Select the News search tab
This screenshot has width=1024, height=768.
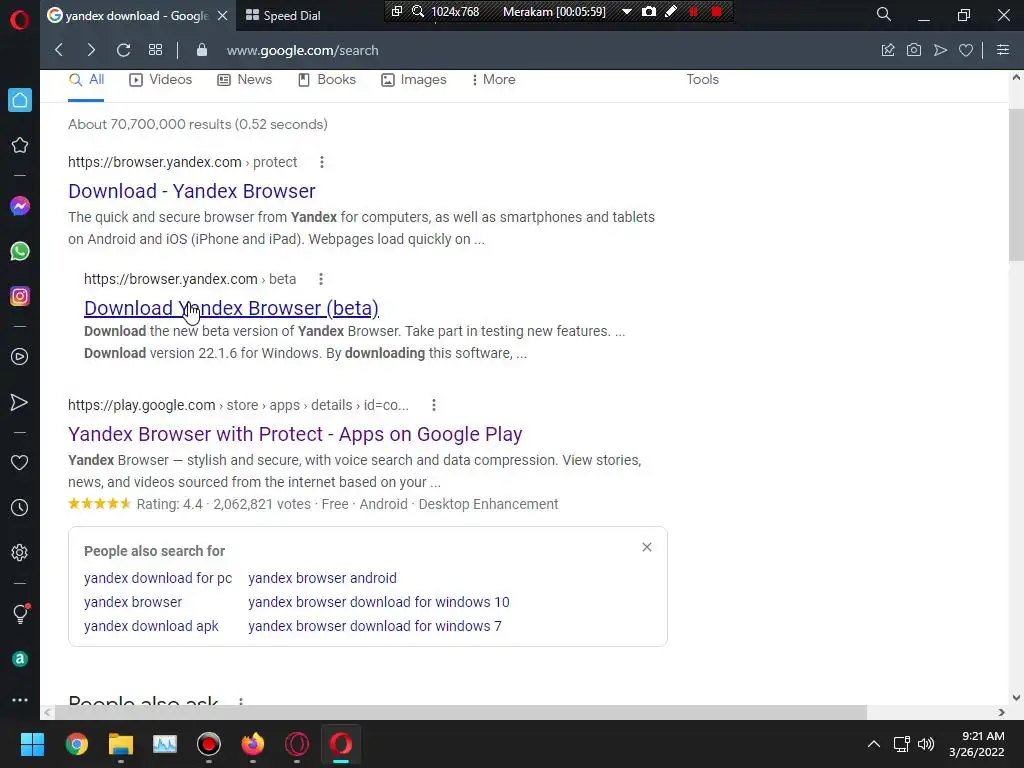click(244, 80)
